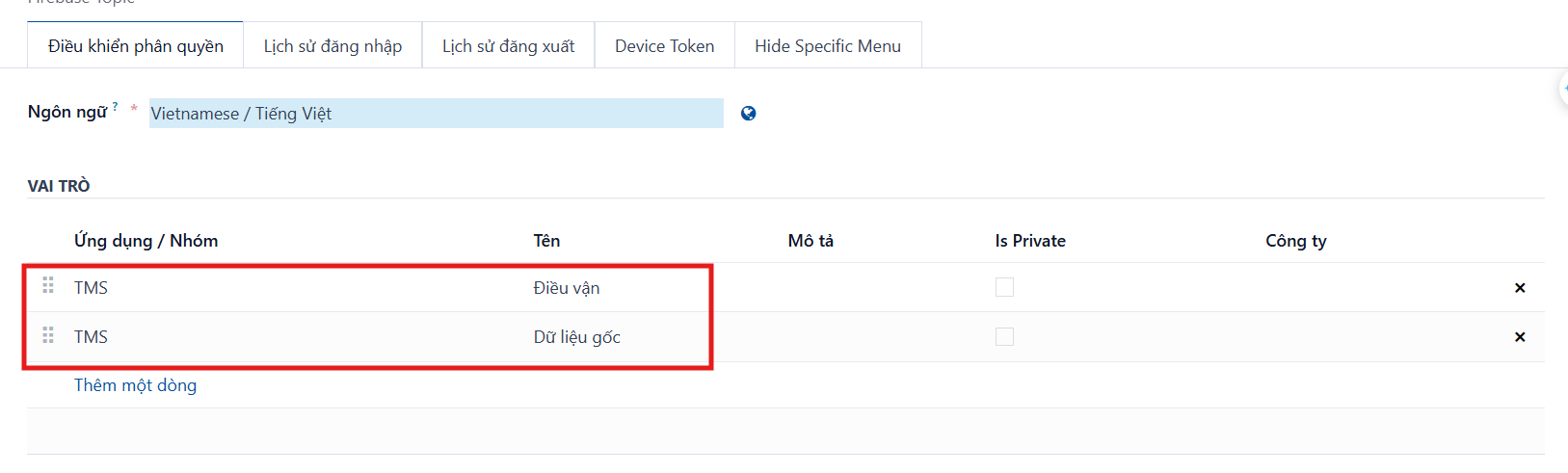Screen dimensions: 1568x473
Task: Switch to the Device Token tab
Action: tap(665, 45)
